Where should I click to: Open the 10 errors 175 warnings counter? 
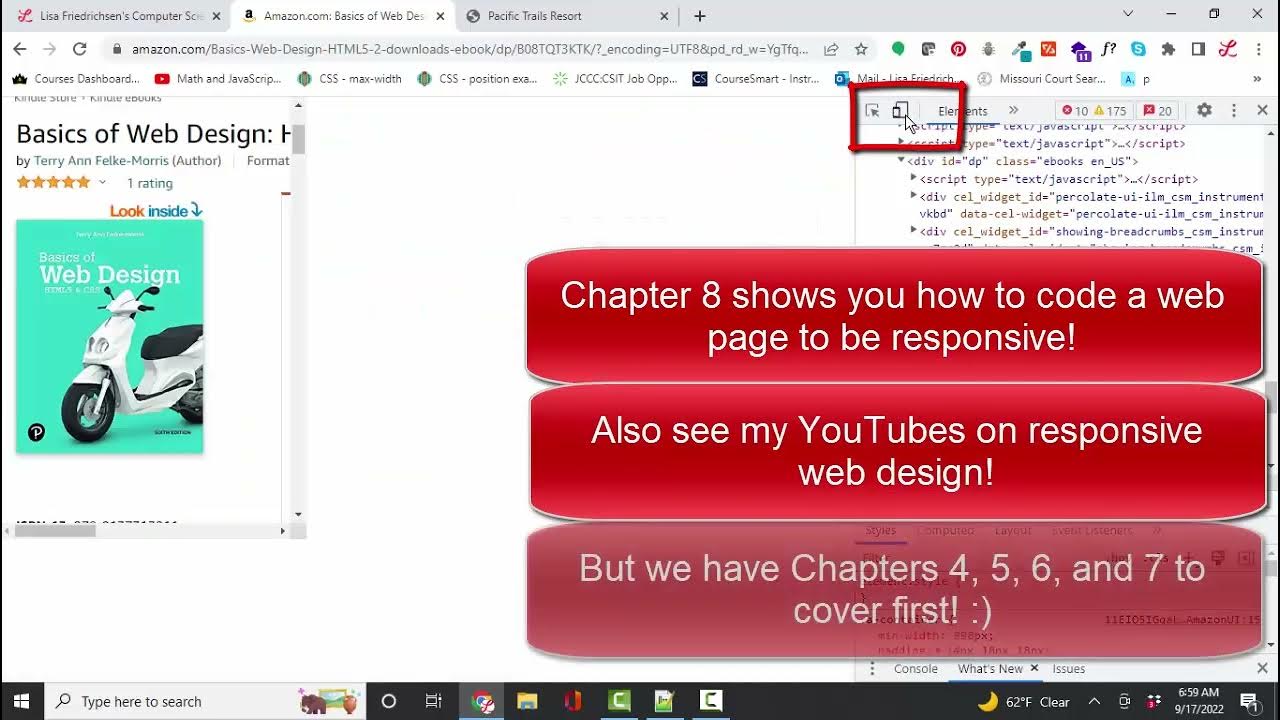pos(1094,111)
